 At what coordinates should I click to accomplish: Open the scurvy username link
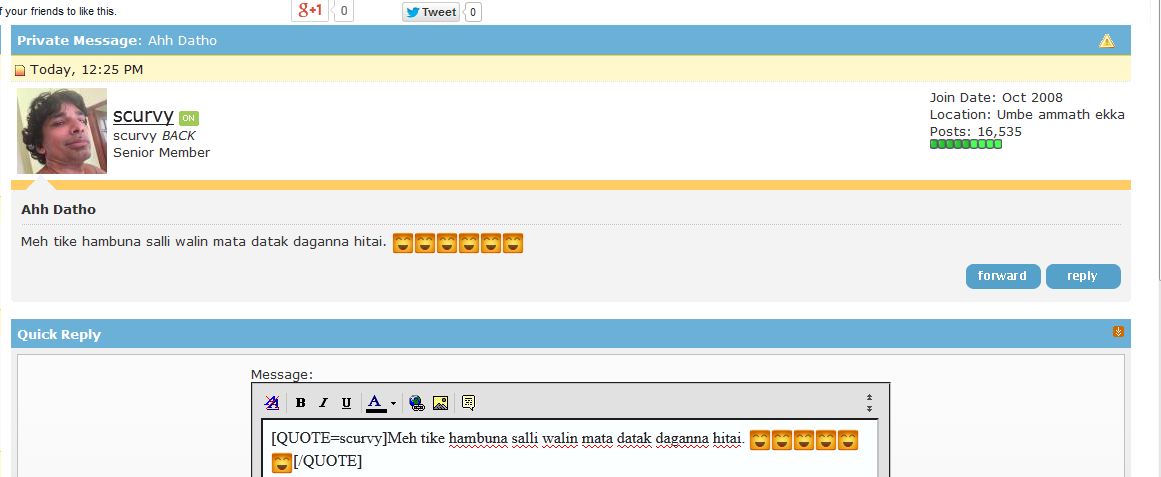click(x=143, y=116)
